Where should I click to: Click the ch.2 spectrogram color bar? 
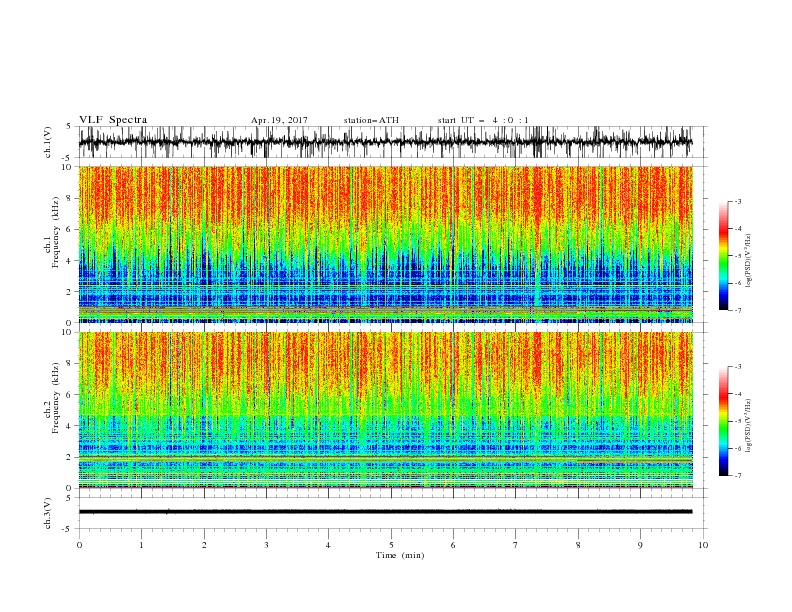point(723,421)
